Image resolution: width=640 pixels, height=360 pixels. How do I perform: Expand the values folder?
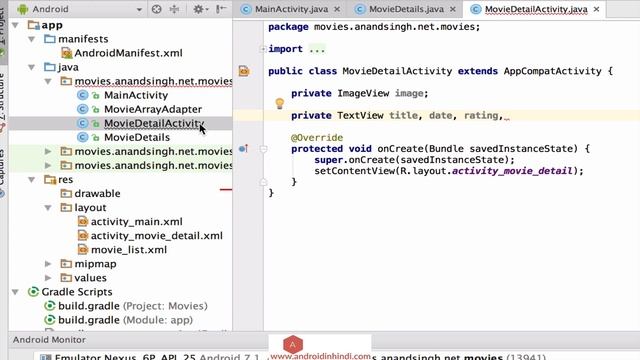coord(48,278)
